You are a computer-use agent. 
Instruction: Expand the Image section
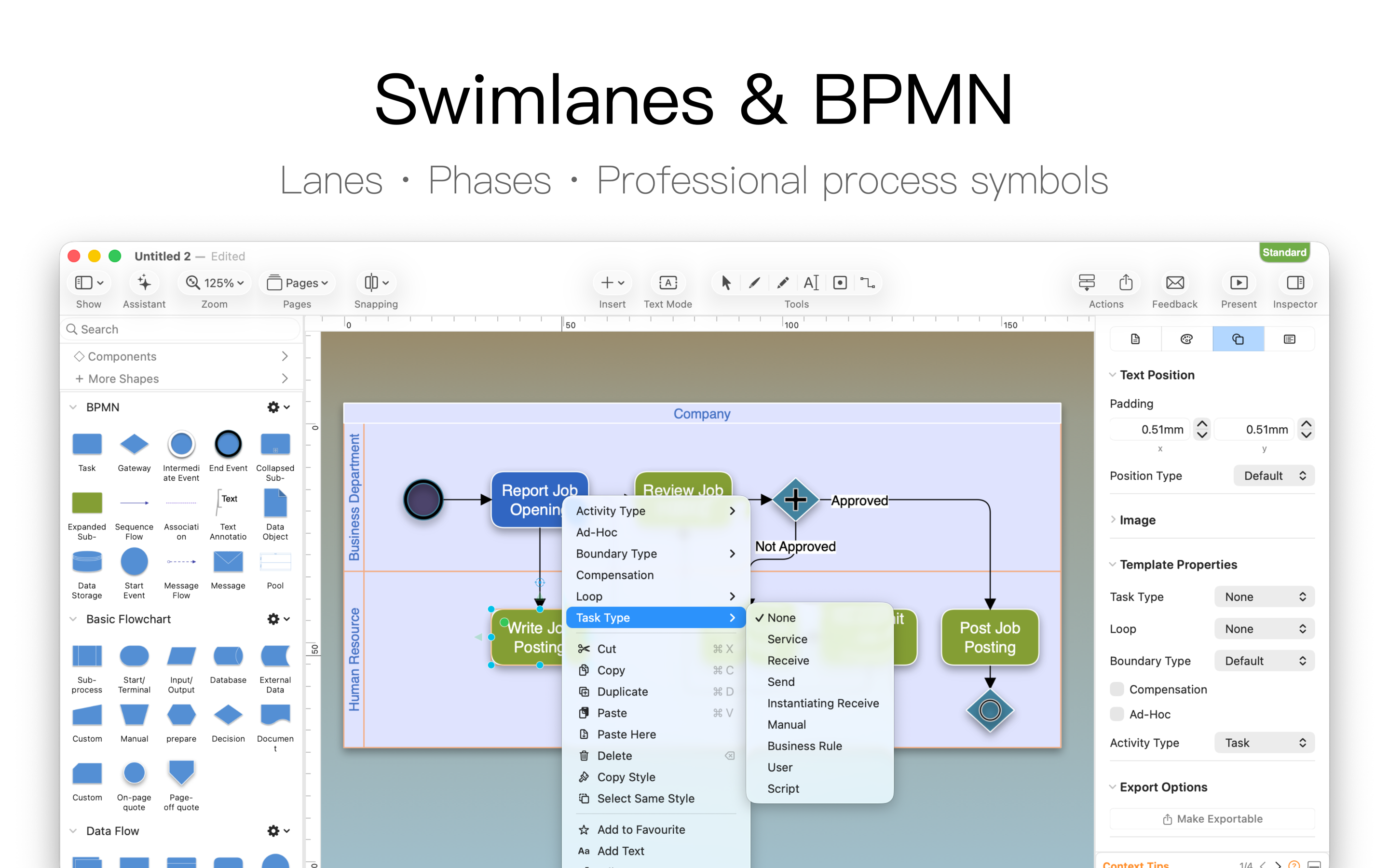coord(1113,520)
